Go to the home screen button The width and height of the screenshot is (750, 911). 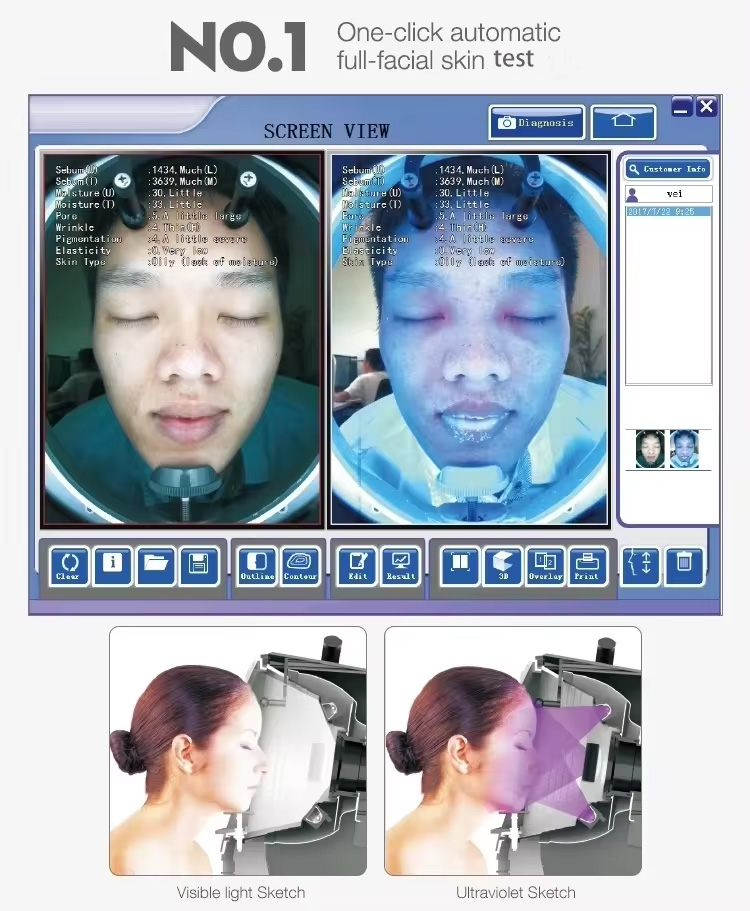pyautogui.click(x=623, y=123)
